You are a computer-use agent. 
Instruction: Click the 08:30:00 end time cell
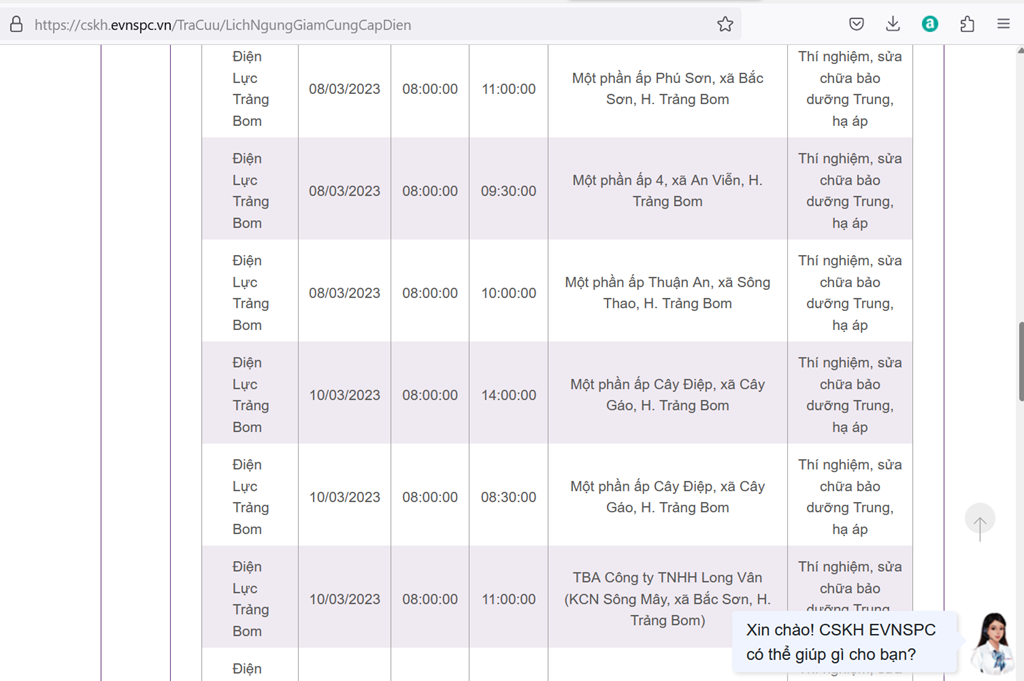coord(509,497)
